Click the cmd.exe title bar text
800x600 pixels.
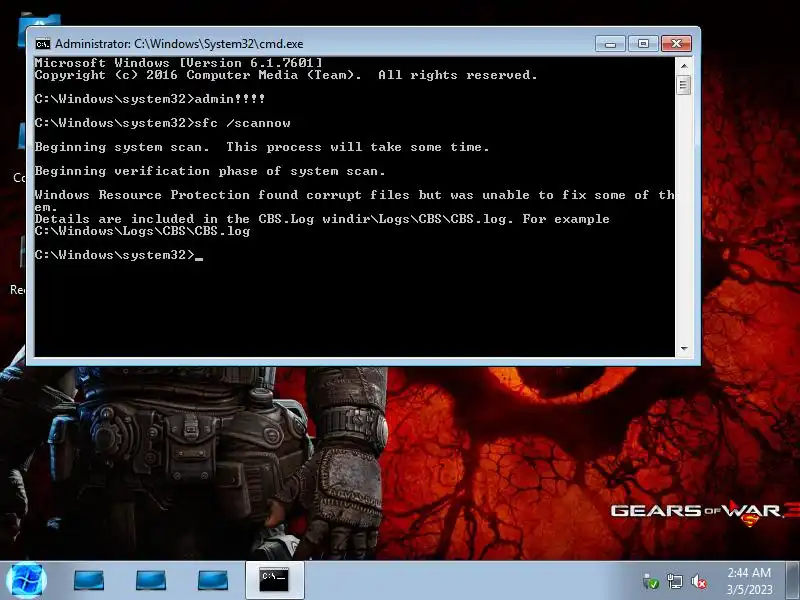tap(179, 44)
